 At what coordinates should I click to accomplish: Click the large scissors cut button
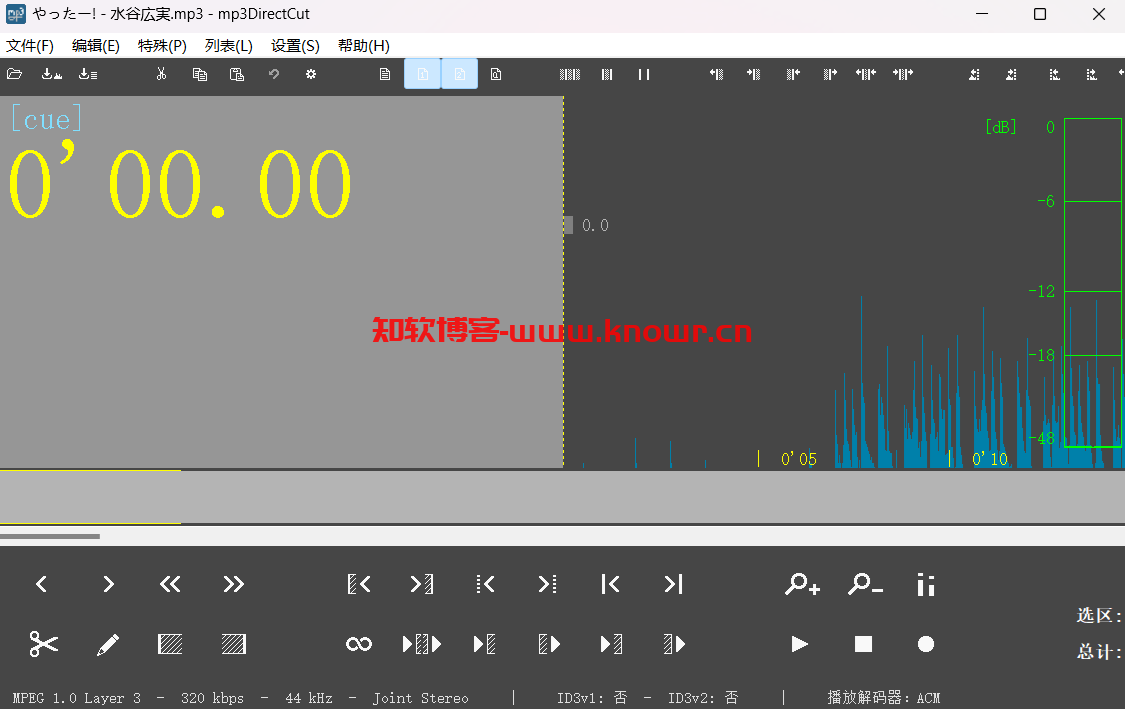[43, 644]
